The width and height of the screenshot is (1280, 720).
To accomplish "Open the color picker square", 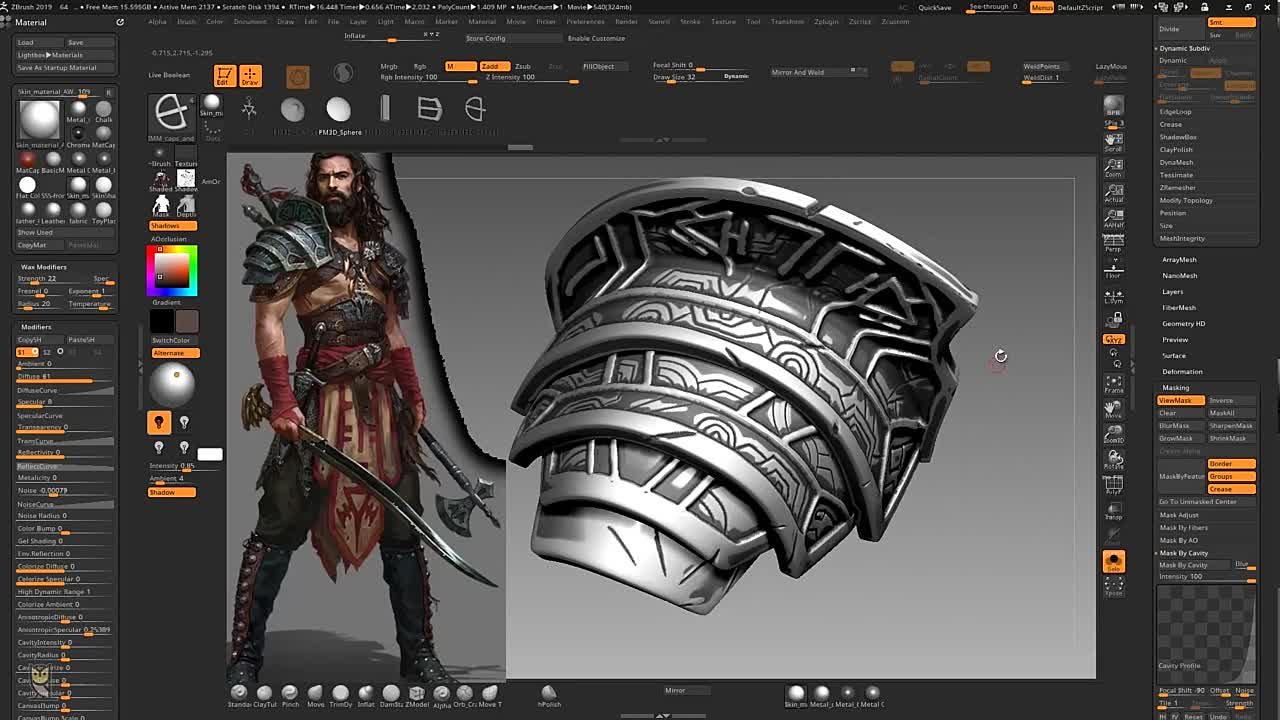I will click(x=172, y=270).
